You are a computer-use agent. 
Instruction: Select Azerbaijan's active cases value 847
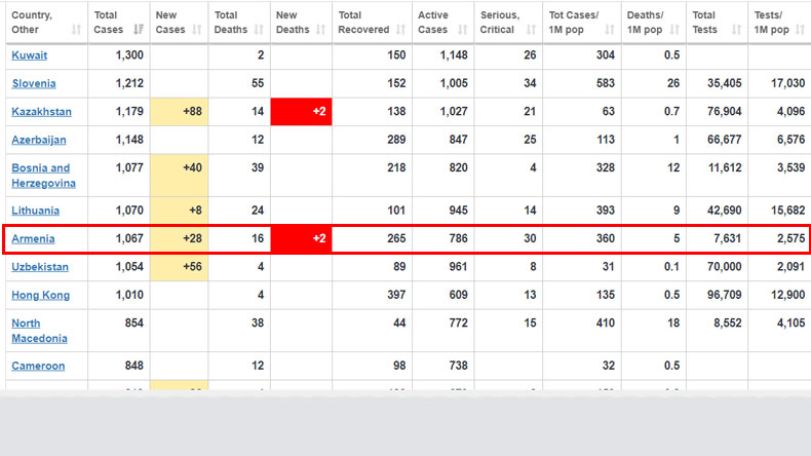(458, 140)
